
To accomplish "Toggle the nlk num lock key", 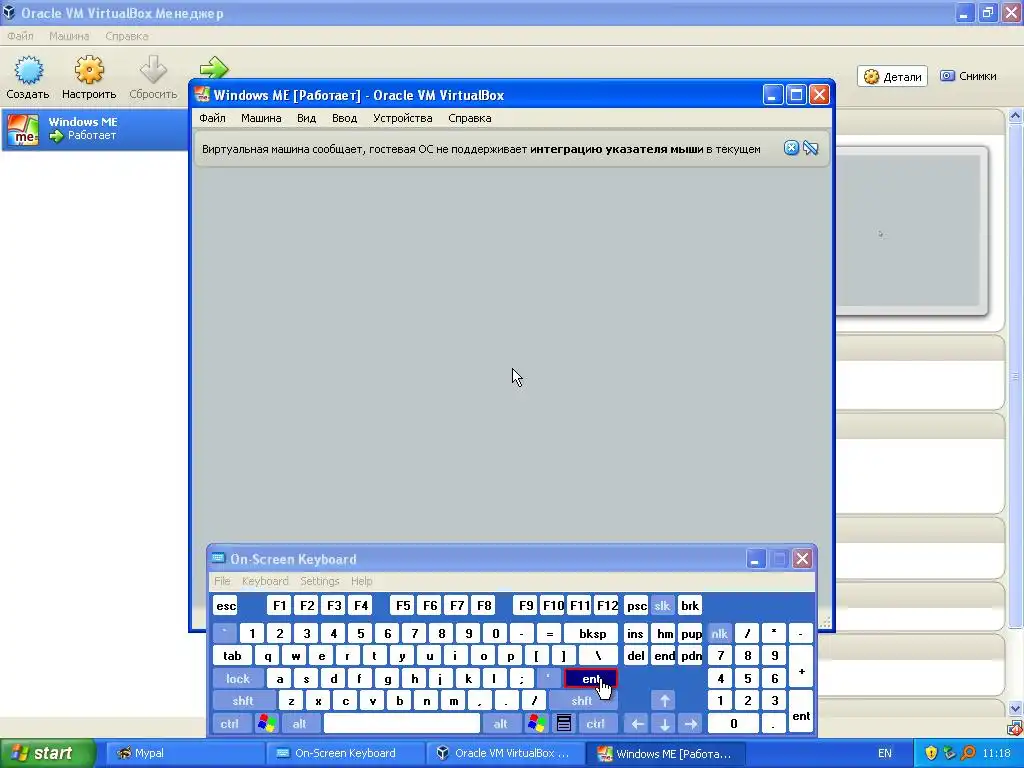I will click(x=719, y=633).
